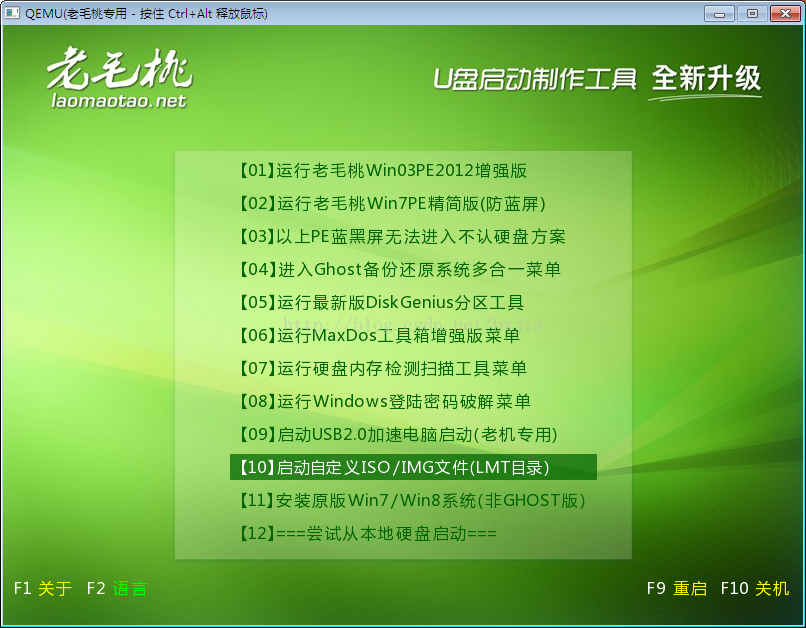
Task: Close the QEMU window
Action: point(785,13)
